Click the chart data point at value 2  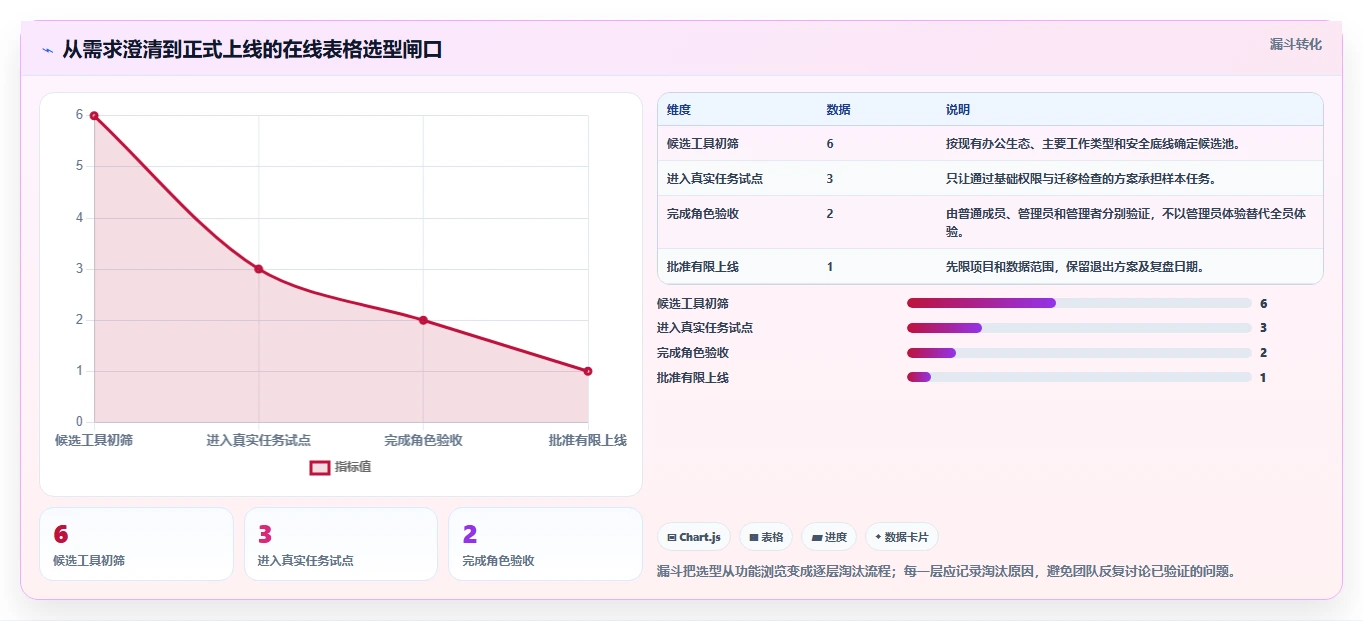(423, 320)
